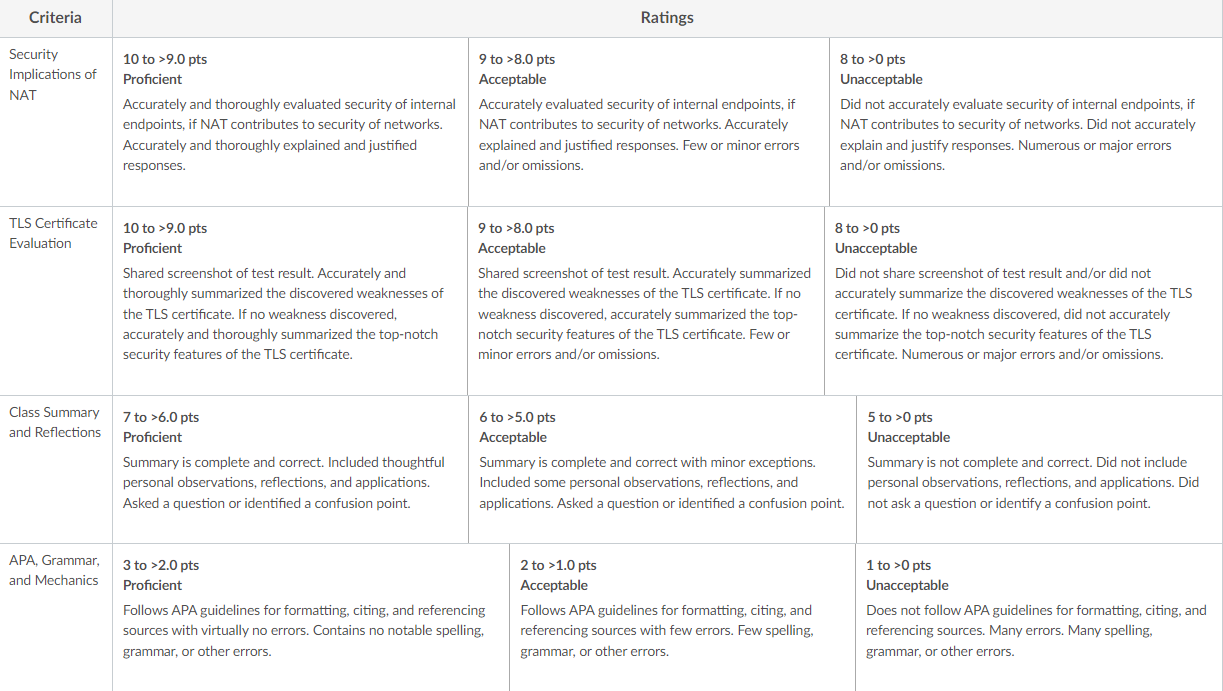
Task: Select the APA, Grammar, and Mechanics criterion
Action: [x=56, y=617]
